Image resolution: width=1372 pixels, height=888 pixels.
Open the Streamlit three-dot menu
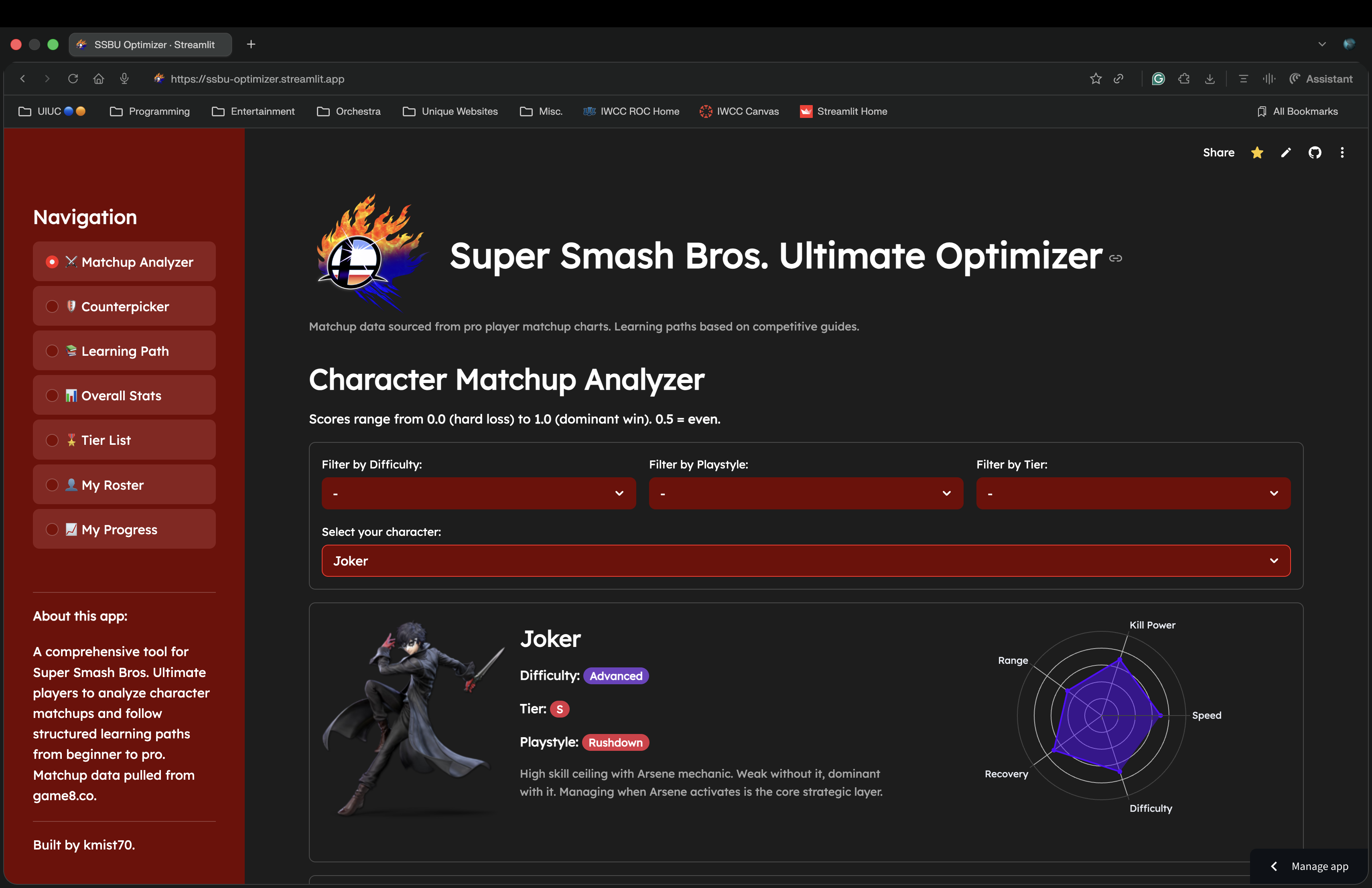(1342, 153)
